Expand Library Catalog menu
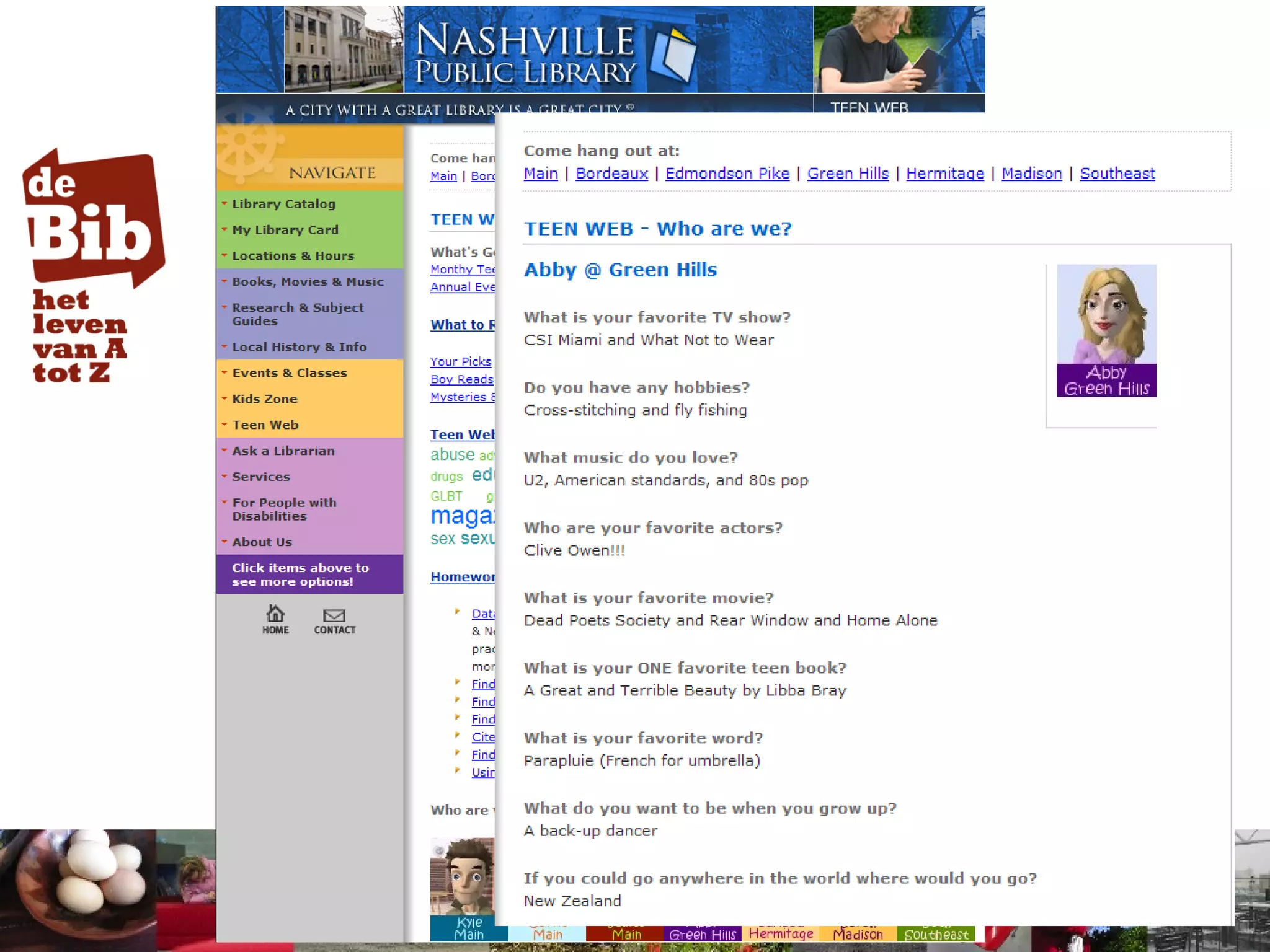Image resolution: width=1270 pixels, height=952 pixels. point(283,204)
